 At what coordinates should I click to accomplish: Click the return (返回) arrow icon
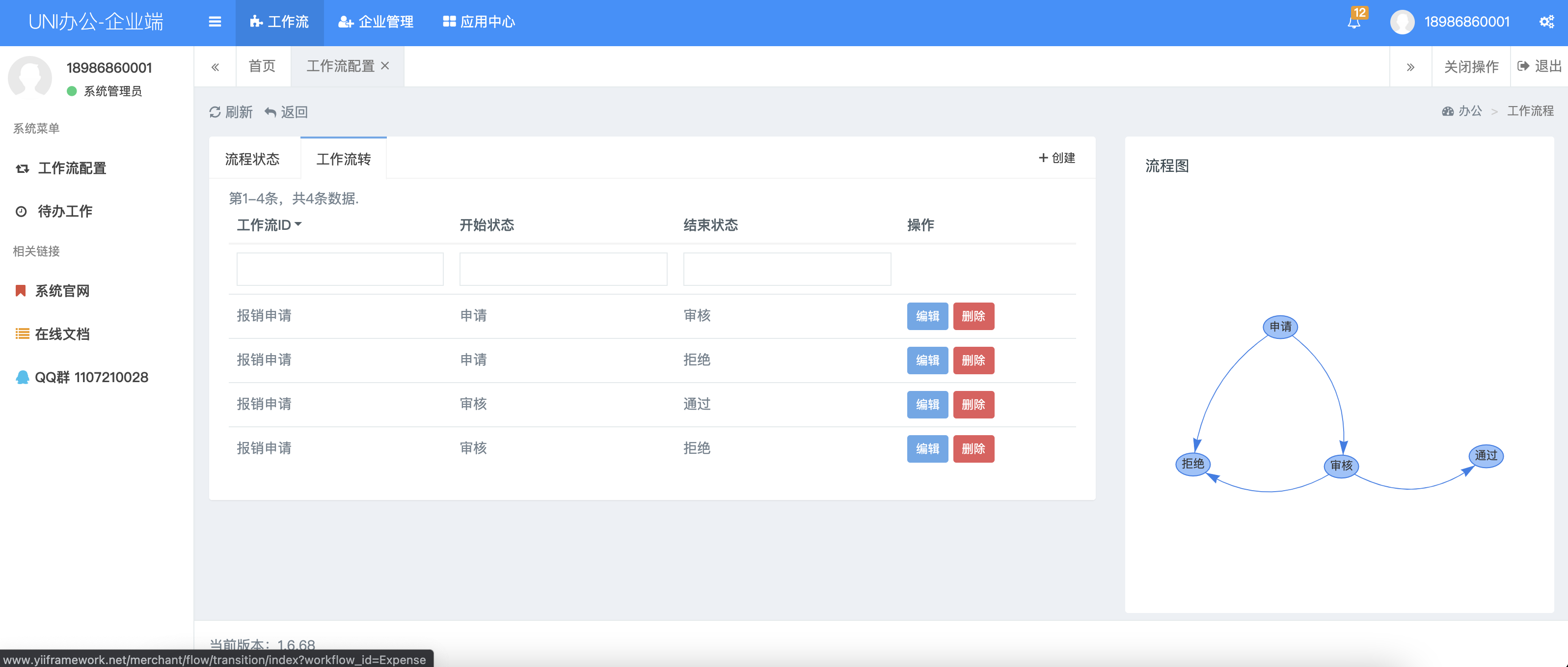pyautogui.click(x=271, y=112)
